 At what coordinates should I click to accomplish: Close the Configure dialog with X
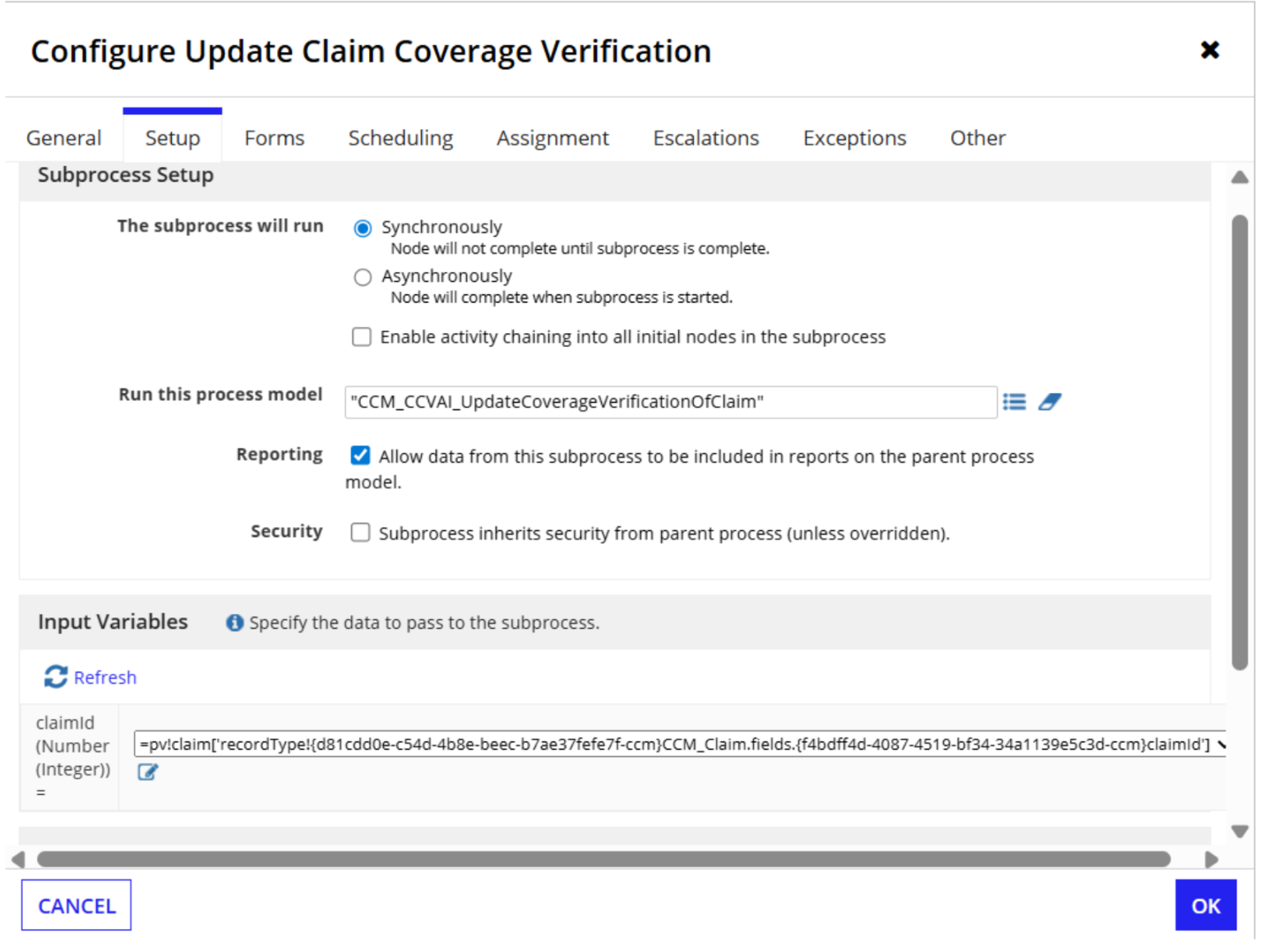click(x=1209, y=50)
